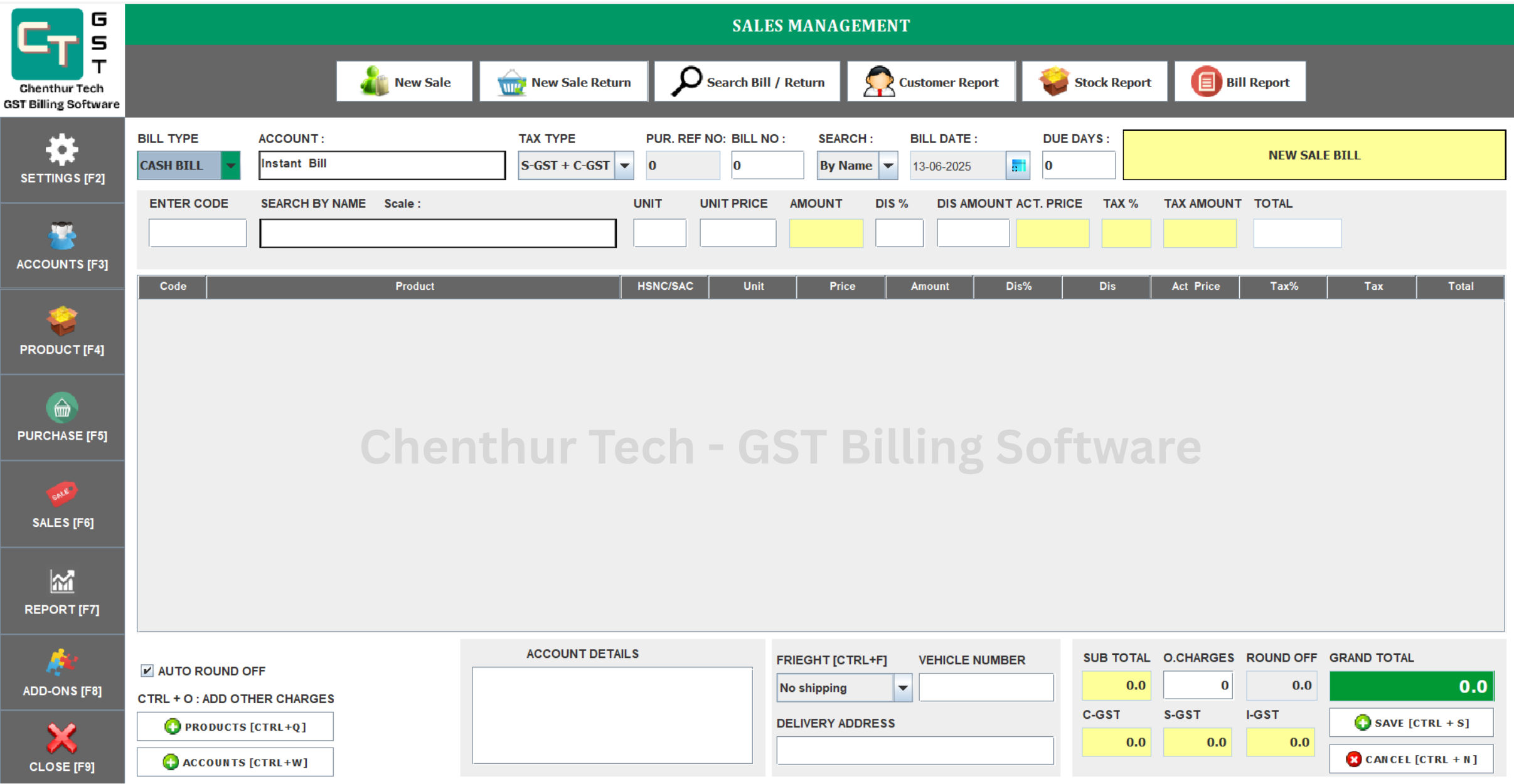Screen dimensions: 1514x784
Task: Click the Vehicle Number field
Action: [x=986, y=687]
